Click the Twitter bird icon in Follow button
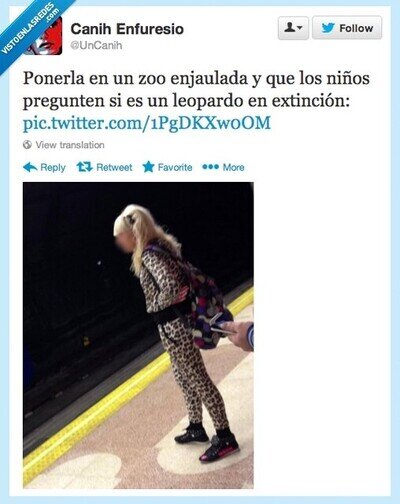This screenshot has height=504, width=400. (328, 28)
